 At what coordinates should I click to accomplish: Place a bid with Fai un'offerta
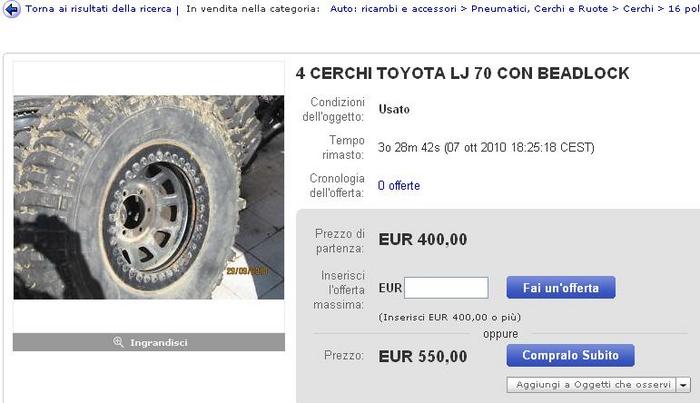click(x=561, y=288)
